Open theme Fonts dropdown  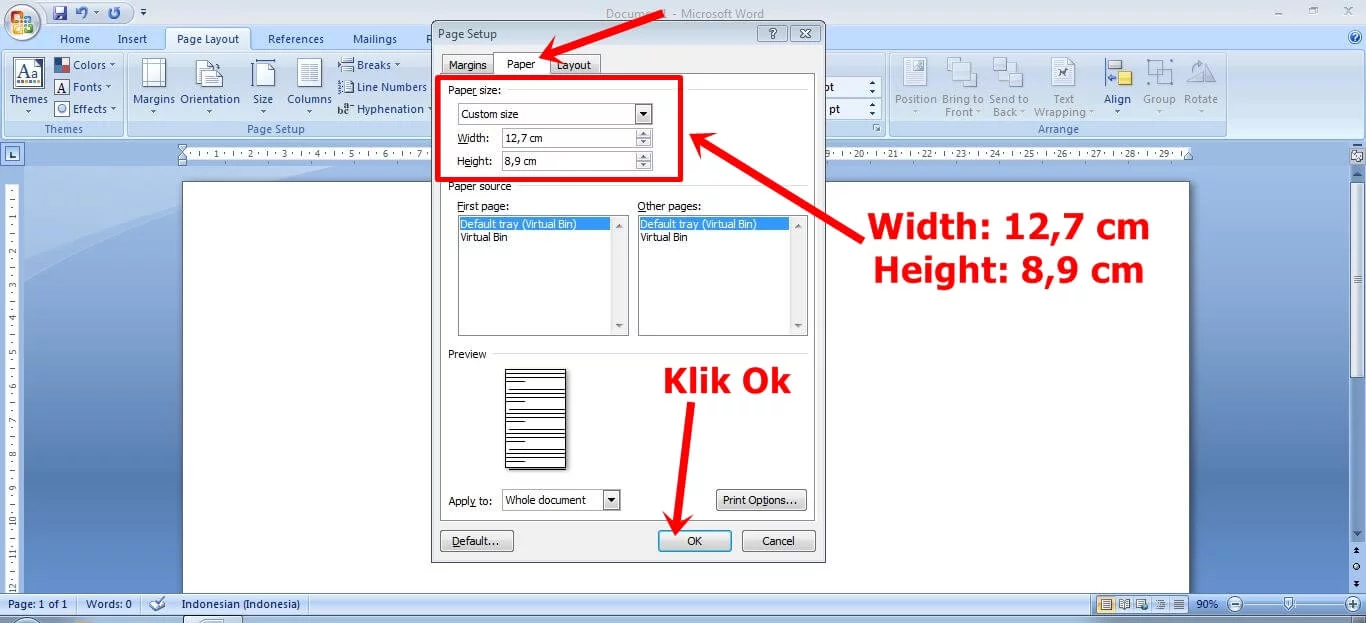[85, 87]
